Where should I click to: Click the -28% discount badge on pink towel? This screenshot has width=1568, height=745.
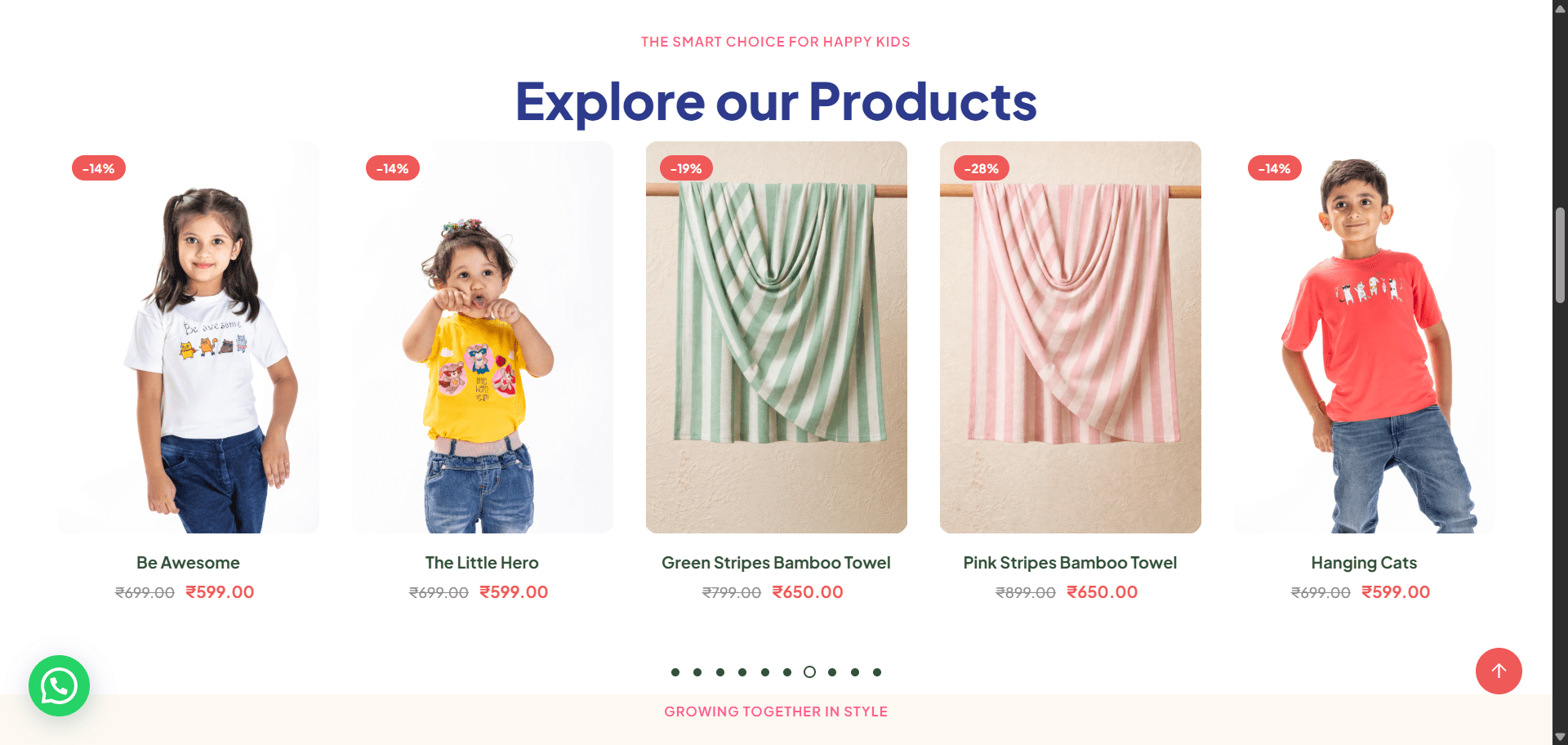982,168
